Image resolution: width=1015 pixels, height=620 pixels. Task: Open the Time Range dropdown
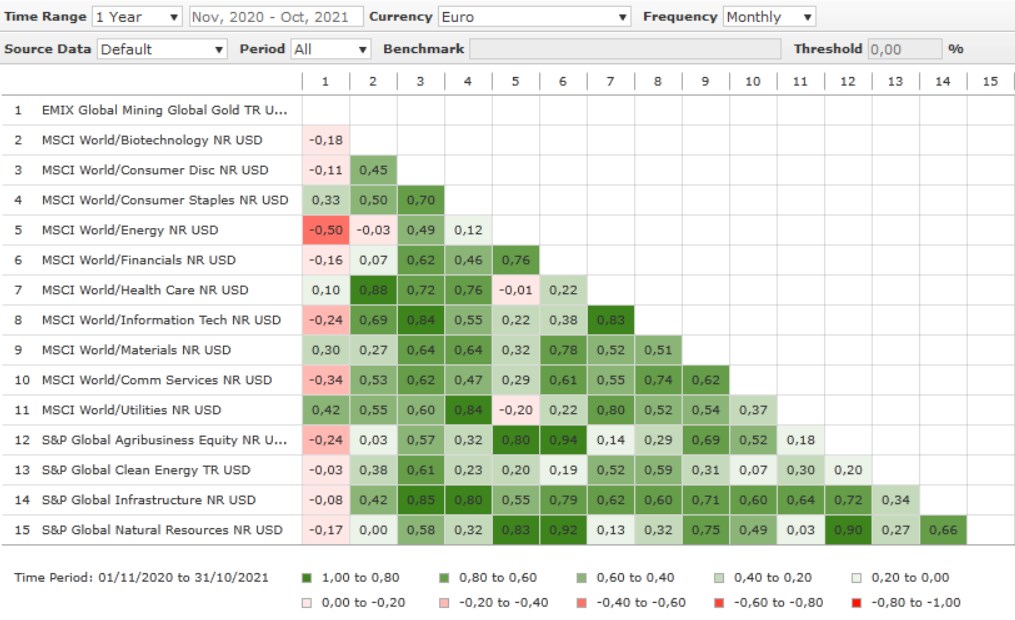click(137, 17)
